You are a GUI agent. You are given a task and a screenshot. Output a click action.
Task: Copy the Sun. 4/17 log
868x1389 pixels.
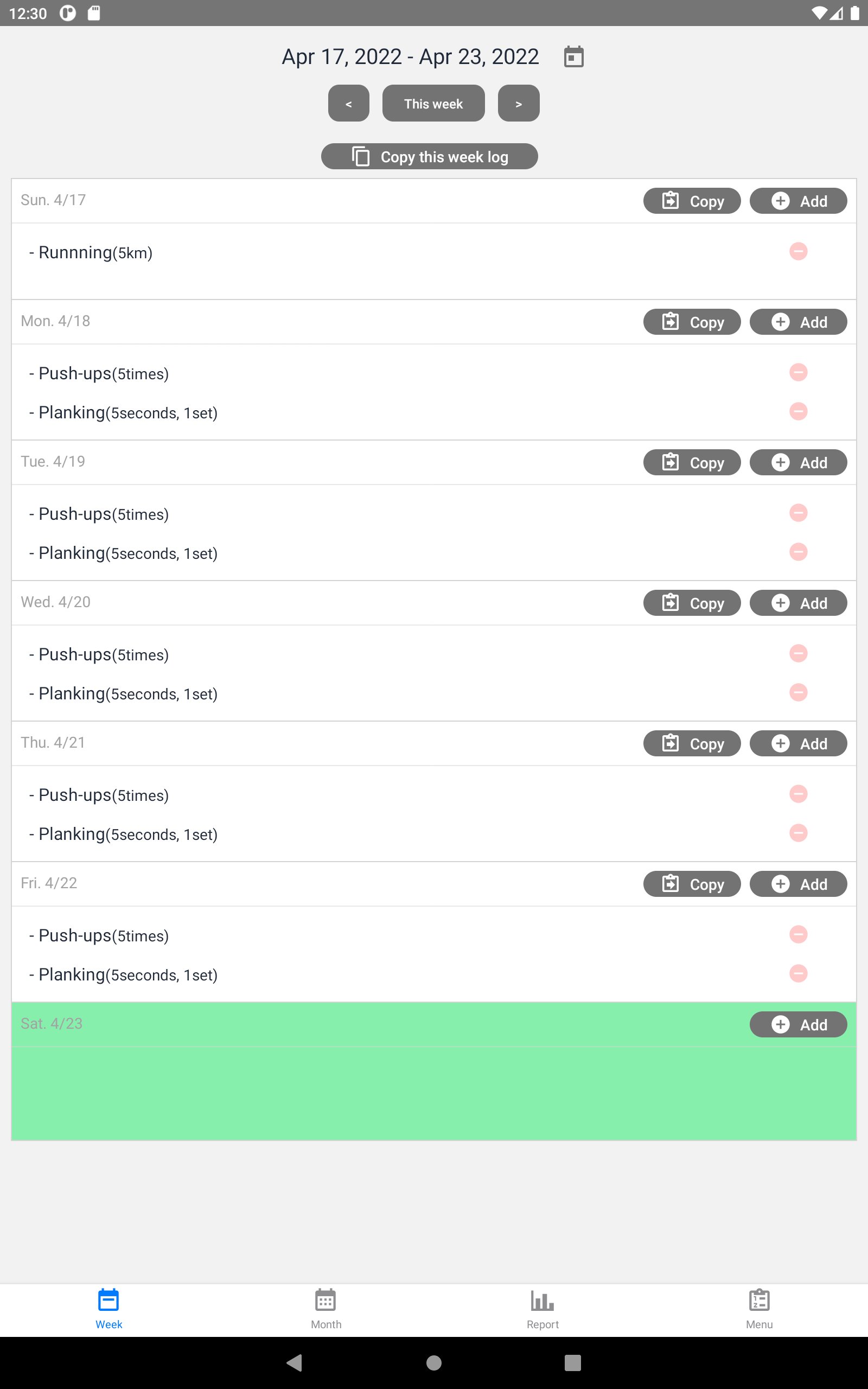pyautogui.click(x=691, y=201)
